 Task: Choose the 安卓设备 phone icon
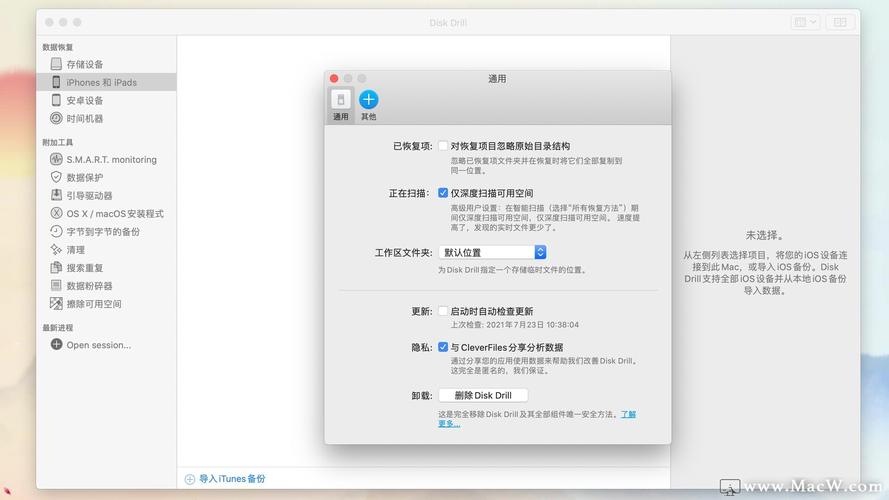coord(56,100)
